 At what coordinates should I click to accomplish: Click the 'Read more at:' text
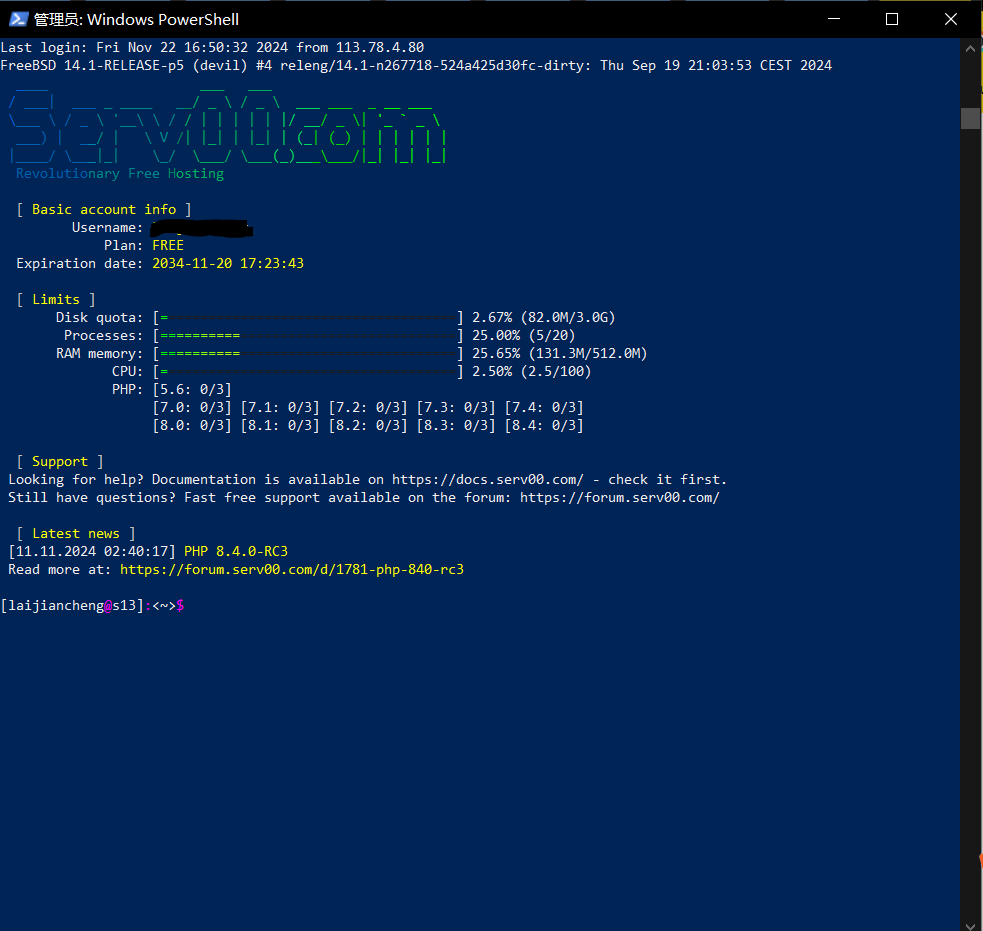pos(60,570)
